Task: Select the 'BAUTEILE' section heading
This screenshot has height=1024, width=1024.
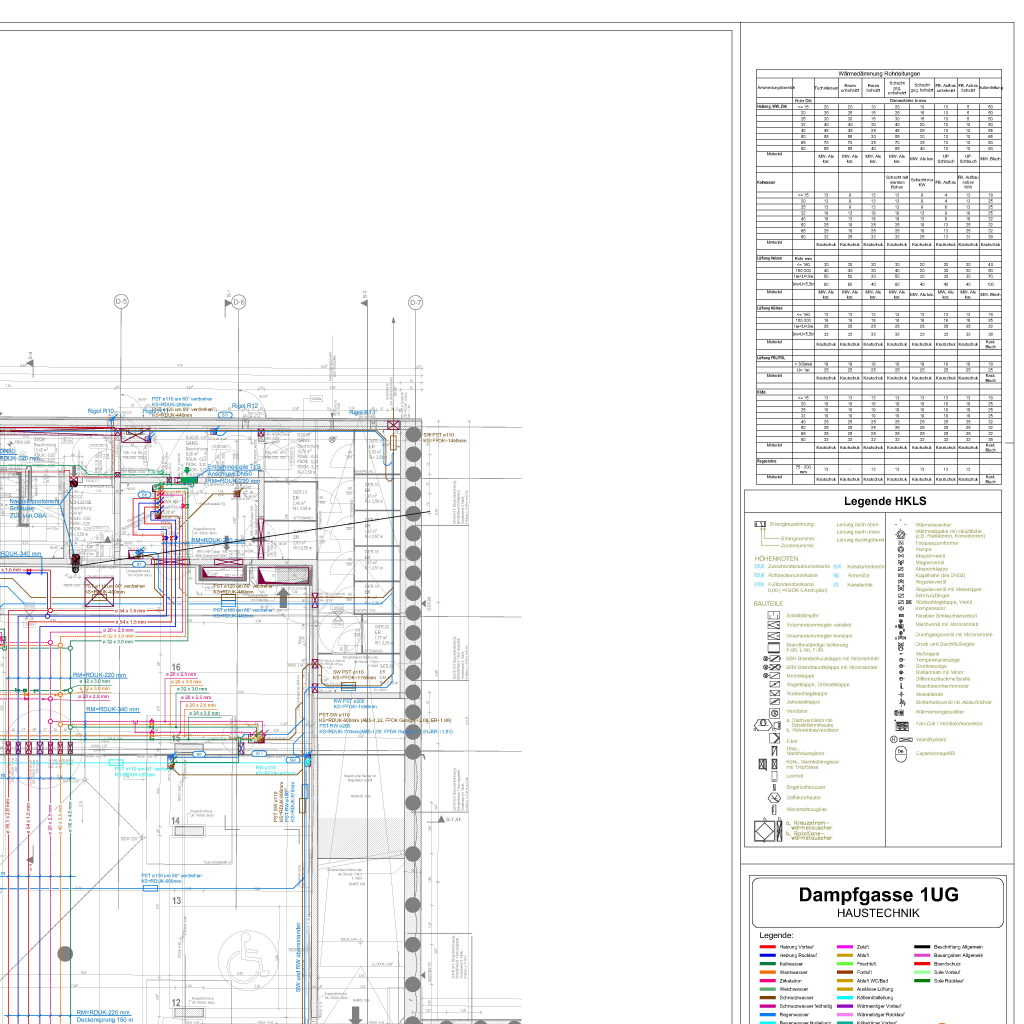Action: (768, 604)
